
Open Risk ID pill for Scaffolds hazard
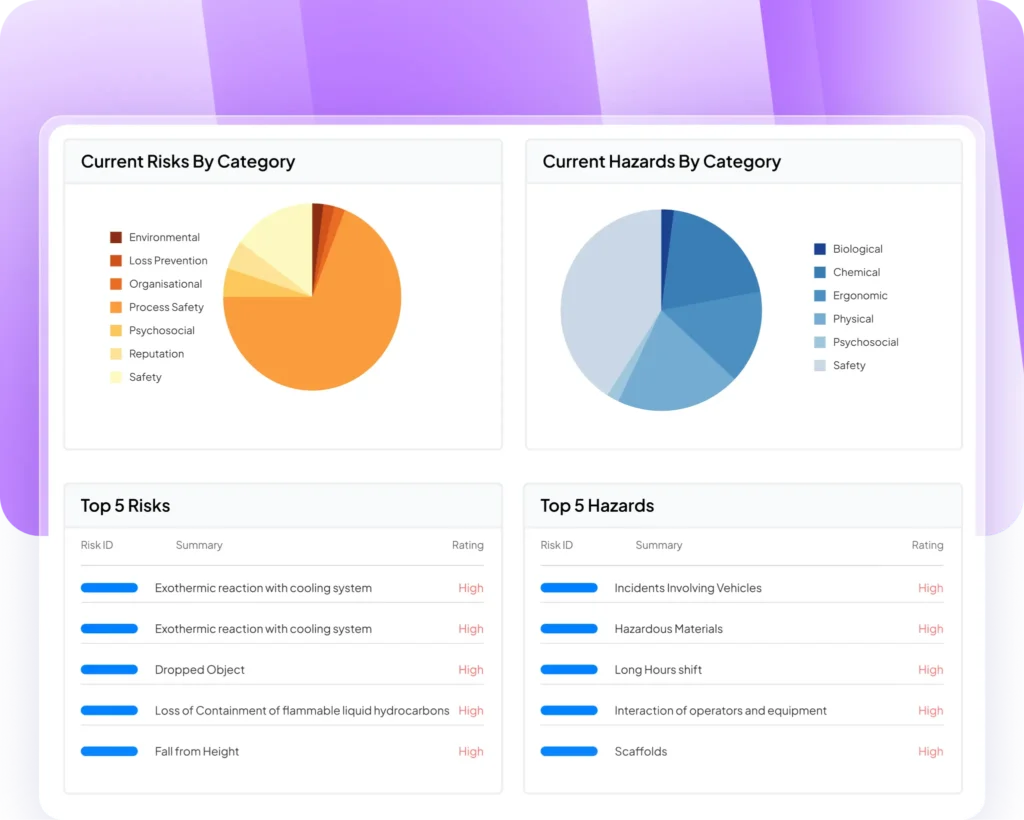click(569, 751)
